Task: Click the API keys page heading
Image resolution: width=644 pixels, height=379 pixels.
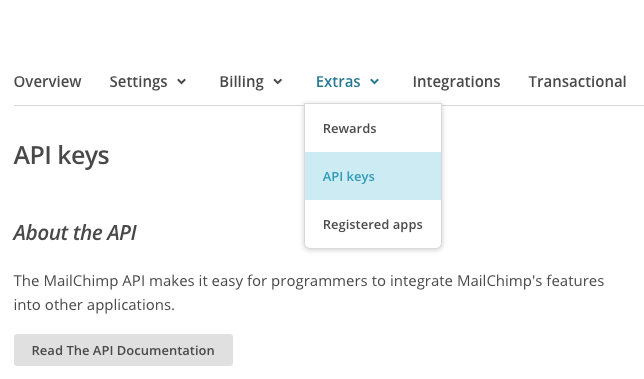Action: pyautogui.click(x=62, y=155)
